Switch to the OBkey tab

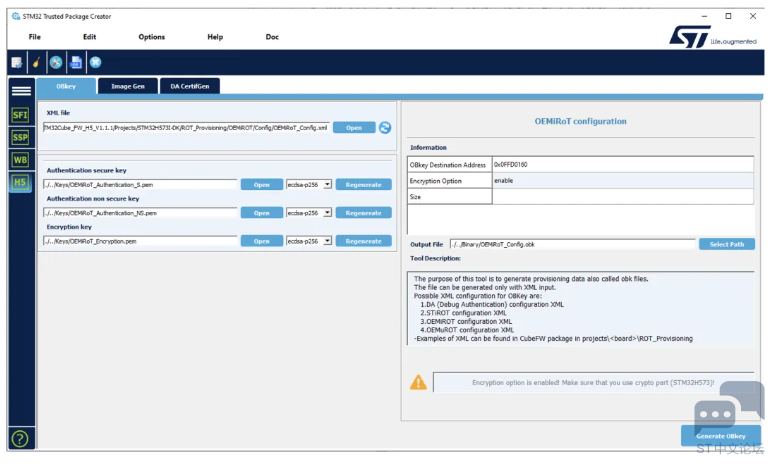[66, 86]
